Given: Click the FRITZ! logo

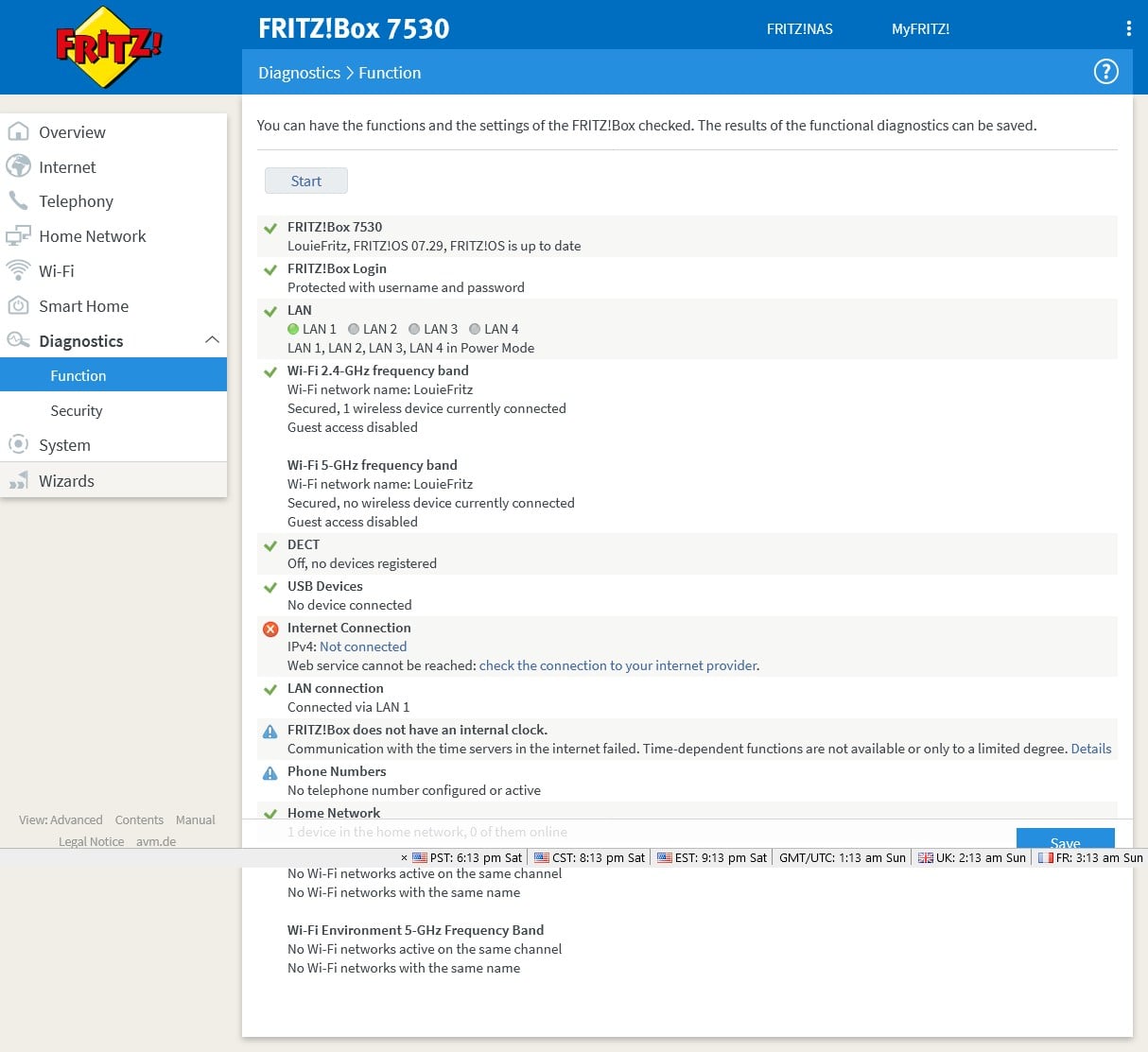Looking at the screenshot, I should click(x=109, y=46).
